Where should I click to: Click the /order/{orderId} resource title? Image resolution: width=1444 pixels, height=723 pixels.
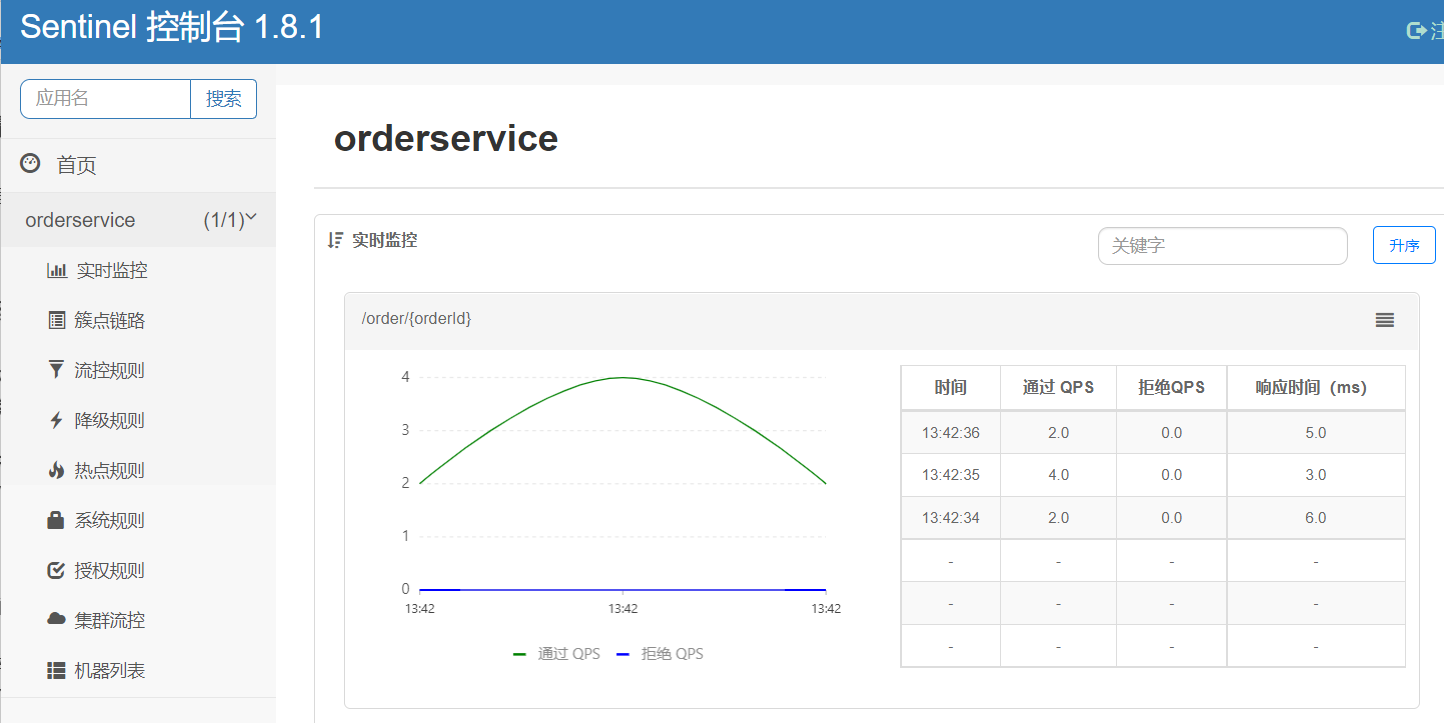click(x=416, y=319)
